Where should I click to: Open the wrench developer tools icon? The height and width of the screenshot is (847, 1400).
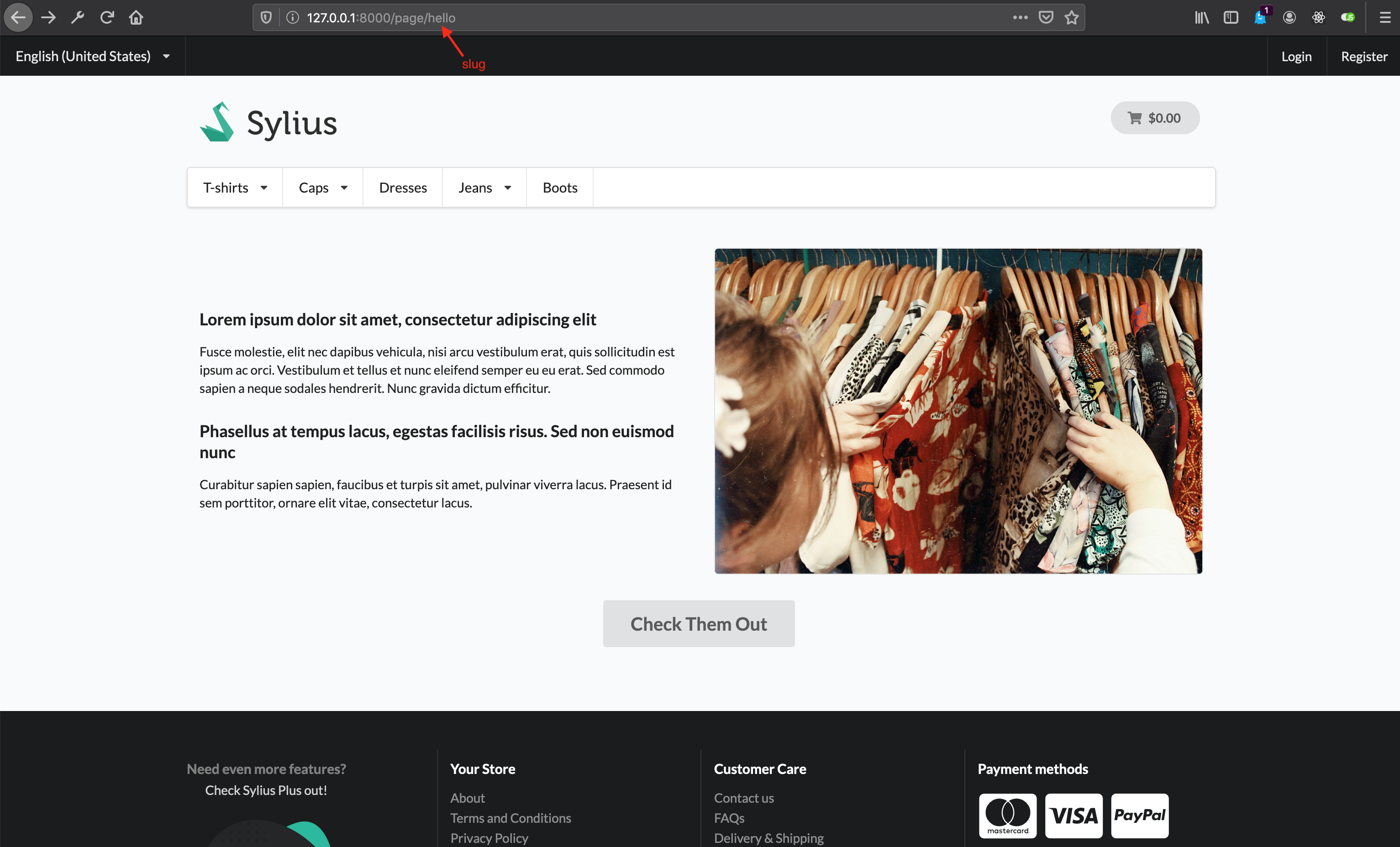pyautogui.click(x=78, y=18)
